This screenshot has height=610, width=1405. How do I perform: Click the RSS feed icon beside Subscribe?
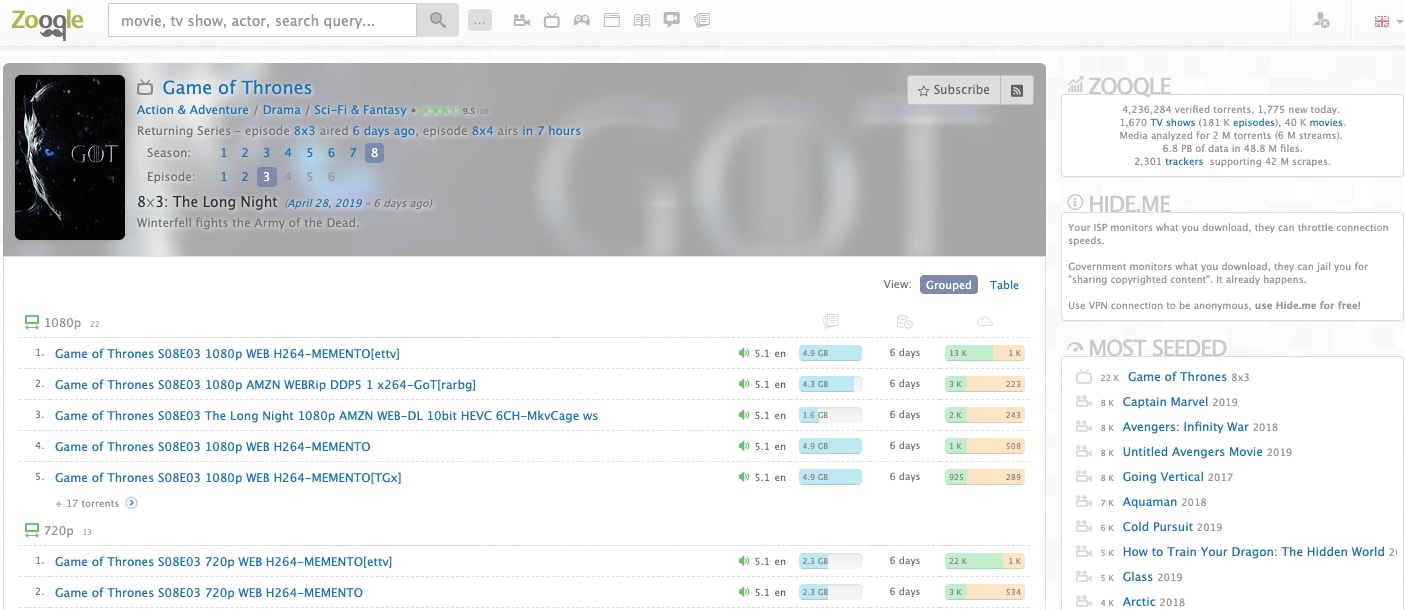pyautogui.click(x=1017, y=90)
